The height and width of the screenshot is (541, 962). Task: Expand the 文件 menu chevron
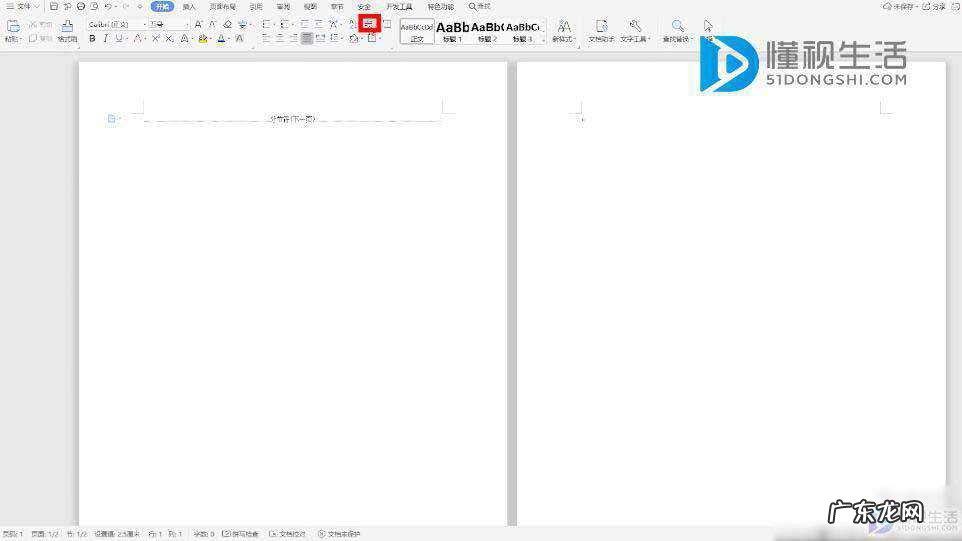[x=37, y=6]
